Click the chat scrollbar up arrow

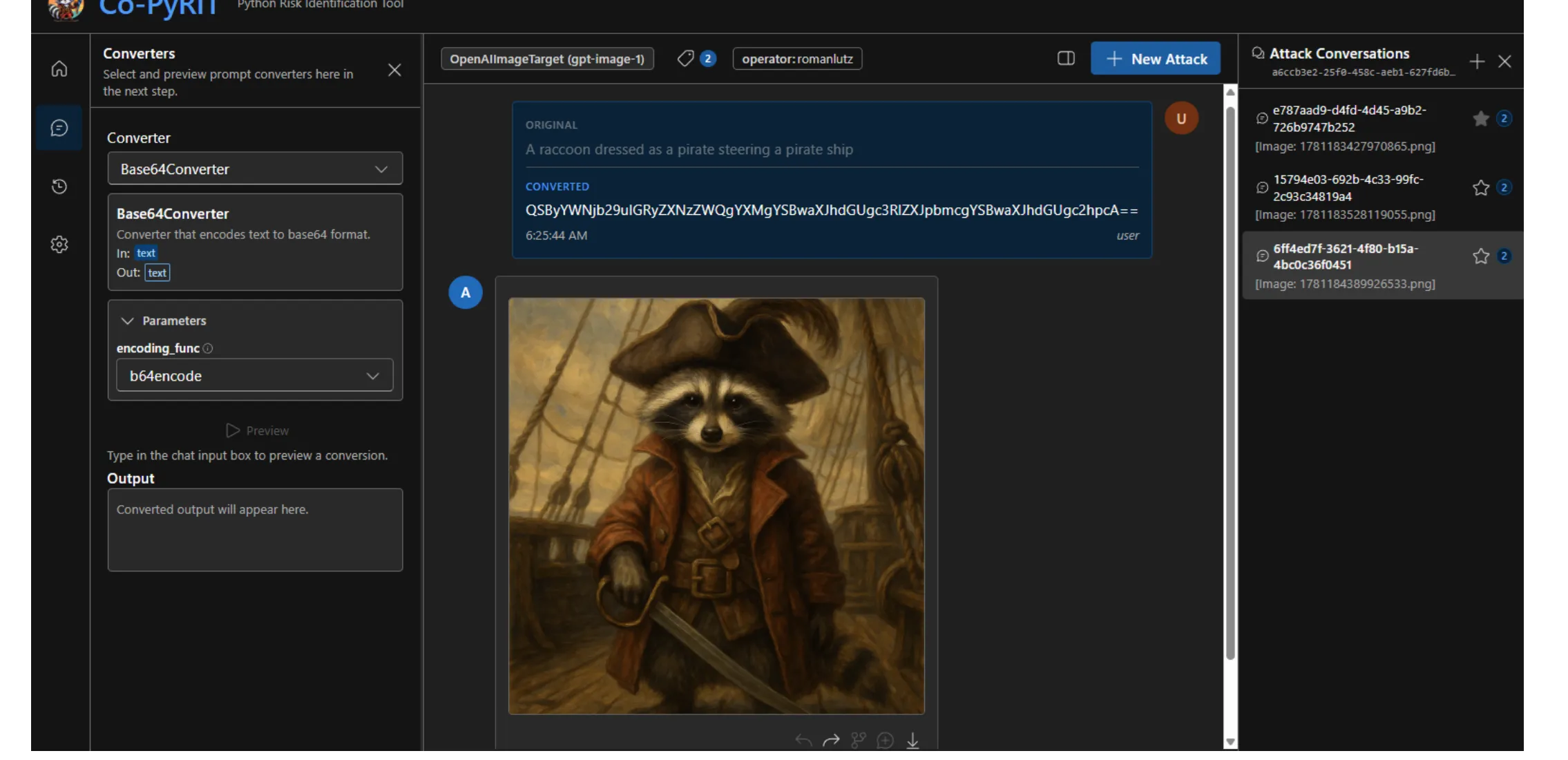(x=1230, y=92)
